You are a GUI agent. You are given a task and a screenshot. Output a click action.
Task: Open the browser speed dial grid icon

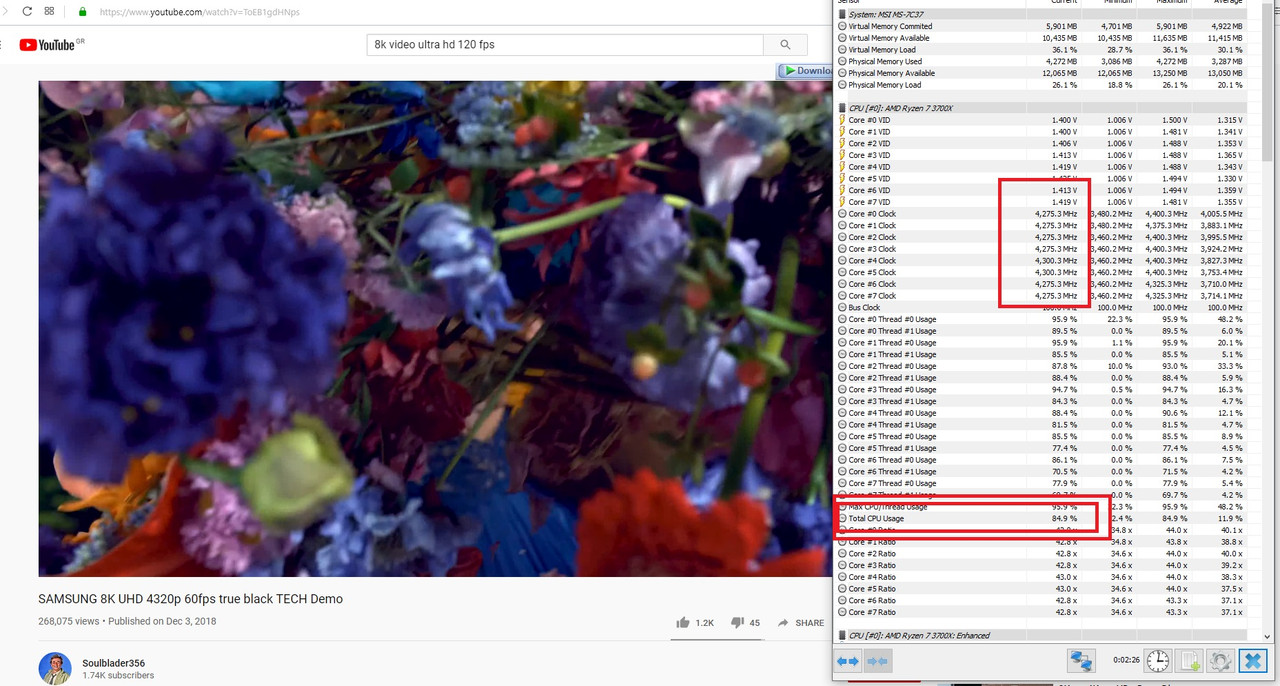50,12
